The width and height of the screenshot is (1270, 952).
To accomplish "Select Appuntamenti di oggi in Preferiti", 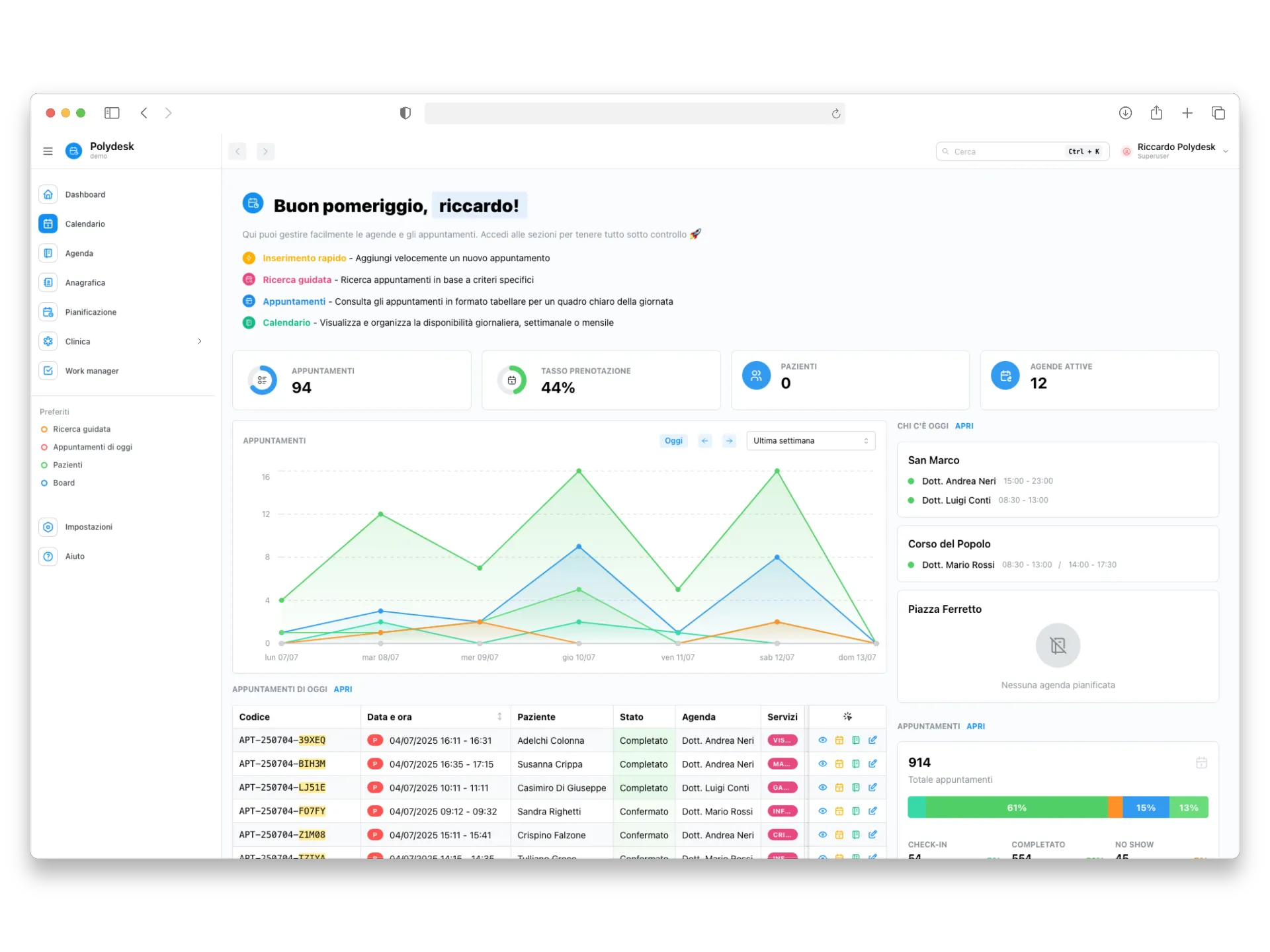I will pyautogui.click(x=93, y=447).
